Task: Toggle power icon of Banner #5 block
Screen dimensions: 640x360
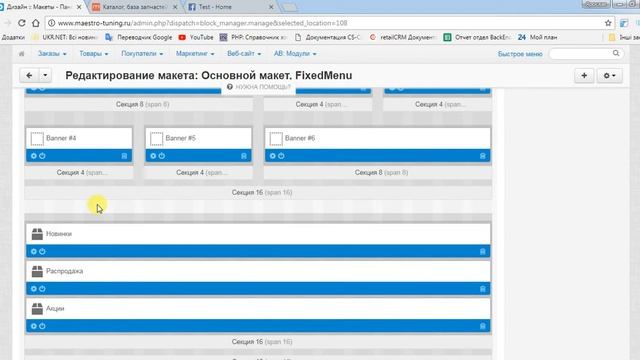Action: click(x=162, y=156)
